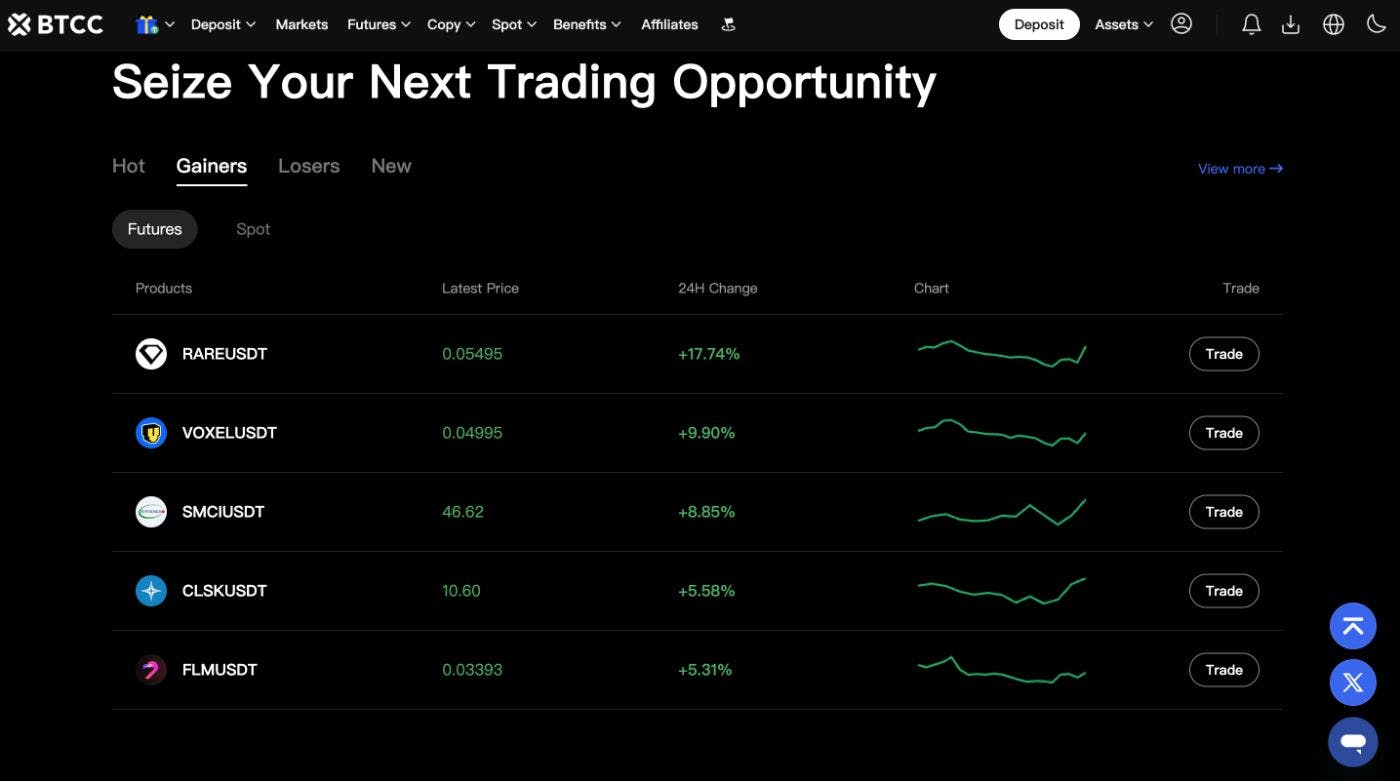The width and height of the screenshot is (1400, 781).
Task: Open the Assets dropdown
Action: point(1122,24)
